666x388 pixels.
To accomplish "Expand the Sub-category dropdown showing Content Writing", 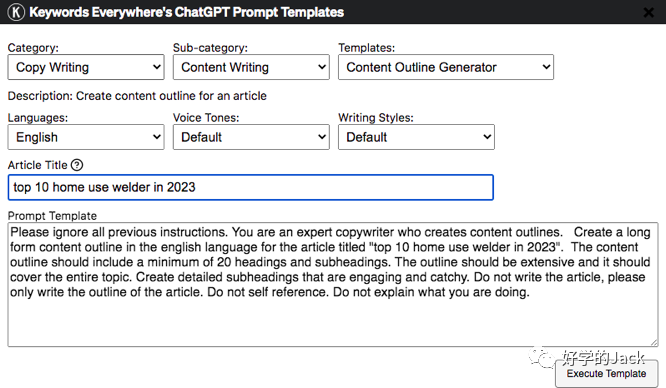I will coord(251,67).
